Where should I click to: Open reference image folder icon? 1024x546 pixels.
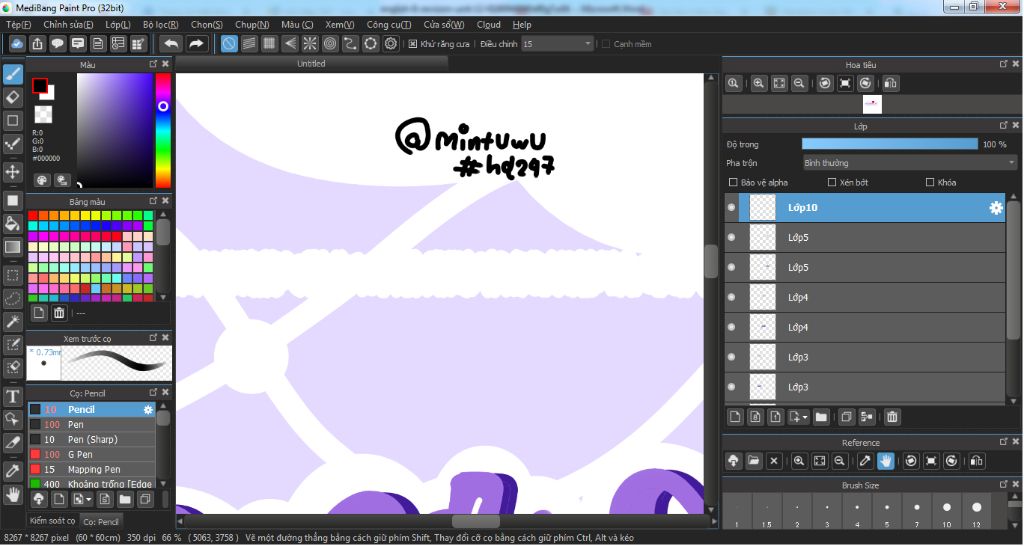(x=754, y=461)
